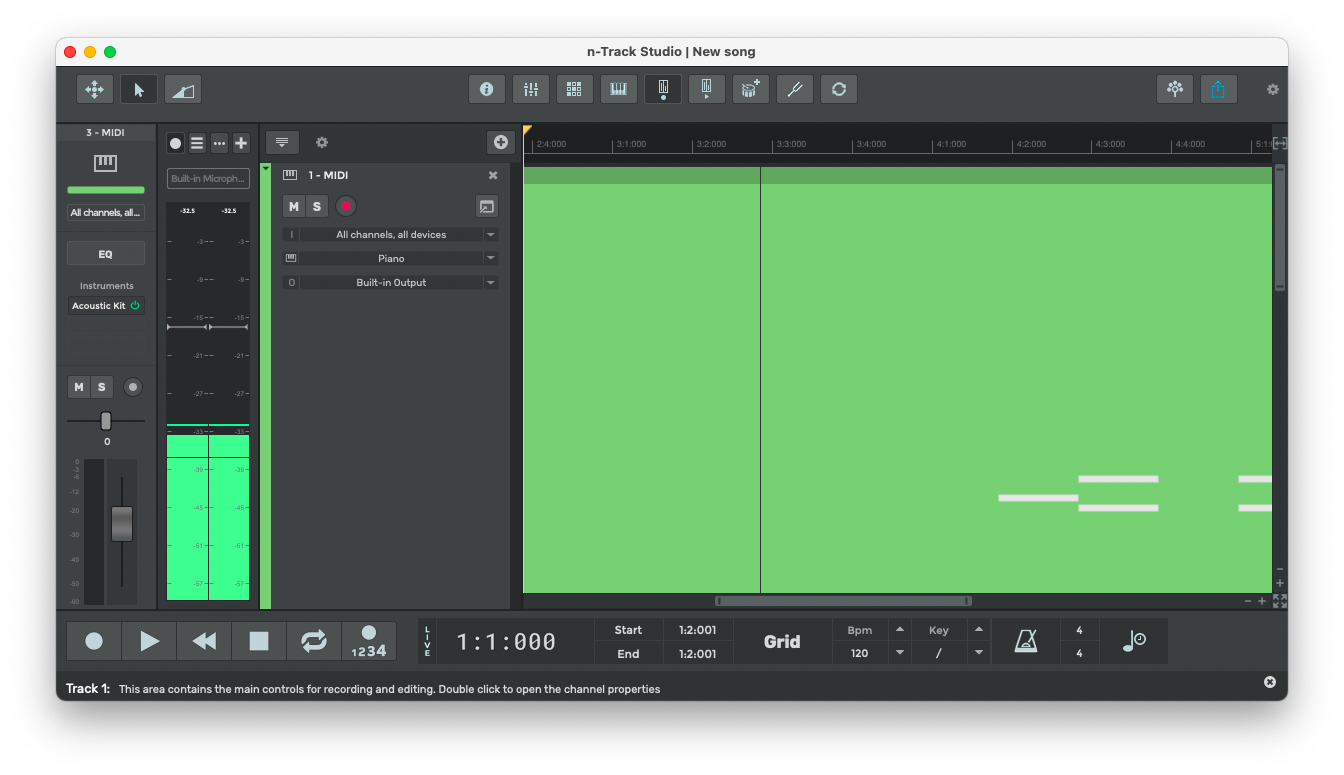
Task: Open the tuner fork icon
Action: click(795, 89)
